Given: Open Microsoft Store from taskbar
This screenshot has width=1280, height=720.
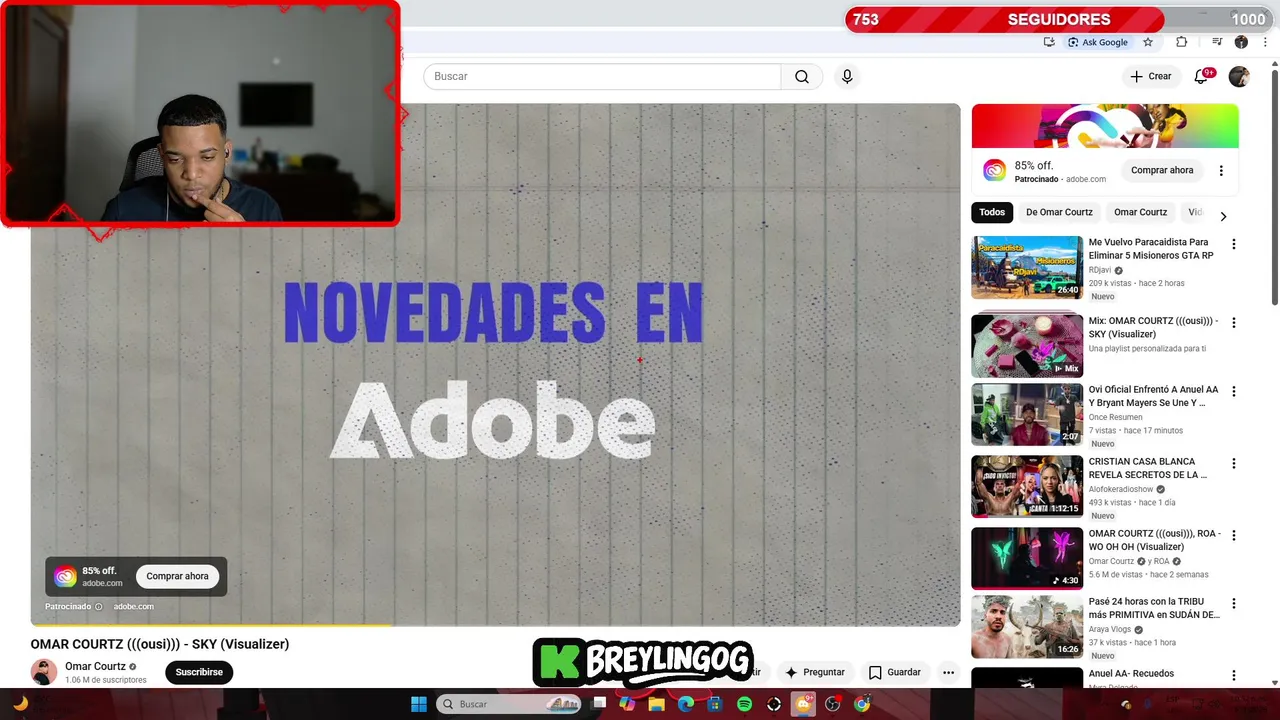Looking at the screenshot, I should tap(715, 704).
